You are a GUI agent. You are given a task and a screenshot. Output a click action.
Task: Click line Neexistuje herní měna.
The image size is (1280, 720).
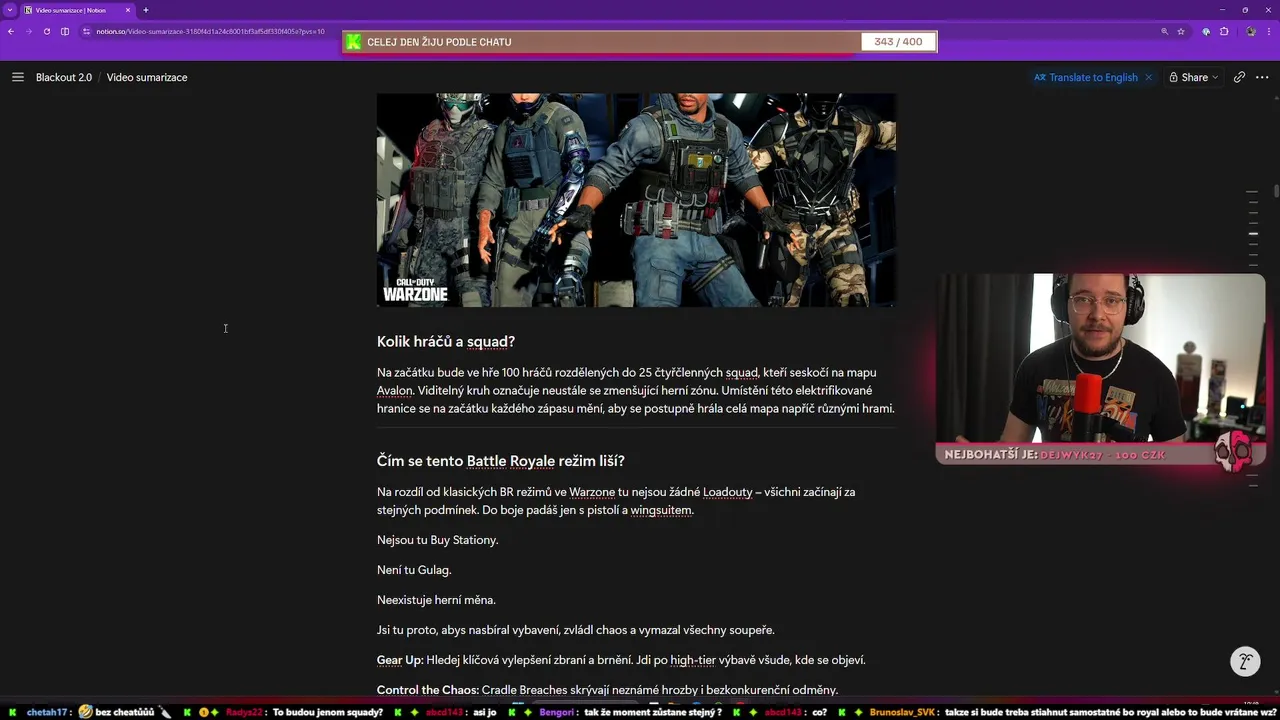click(x=436, y=600)
